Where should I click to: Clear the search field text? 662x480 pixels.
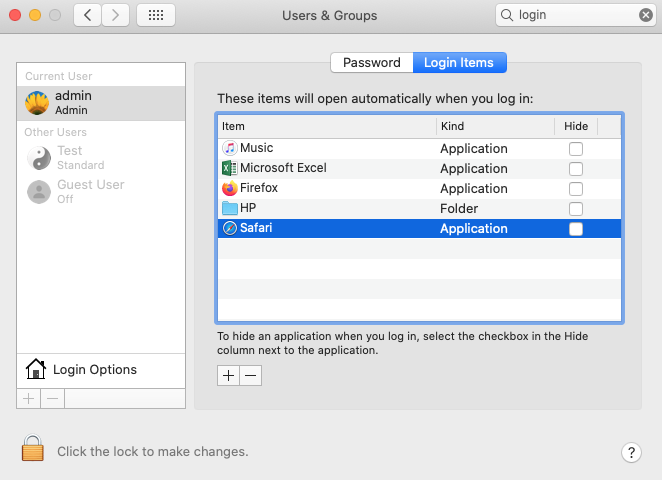(646, 15)
